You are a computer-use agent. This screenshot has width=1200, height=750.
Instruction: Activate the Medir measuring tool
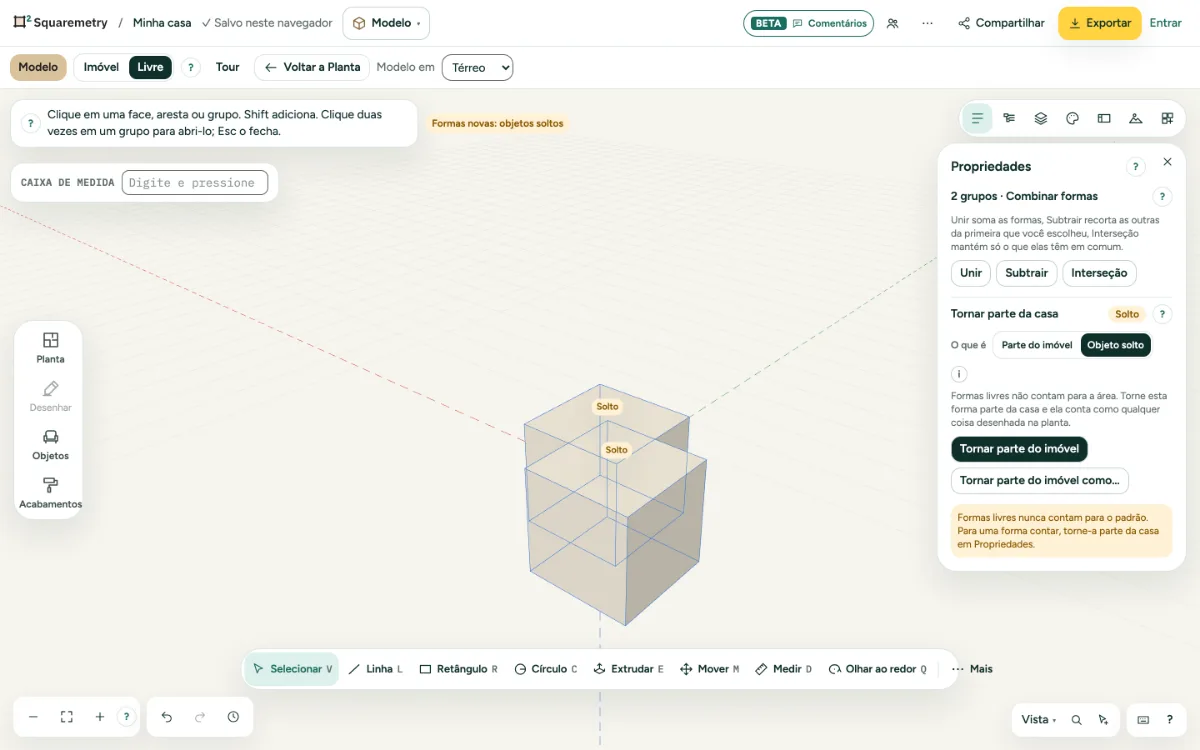pos(783,669)
